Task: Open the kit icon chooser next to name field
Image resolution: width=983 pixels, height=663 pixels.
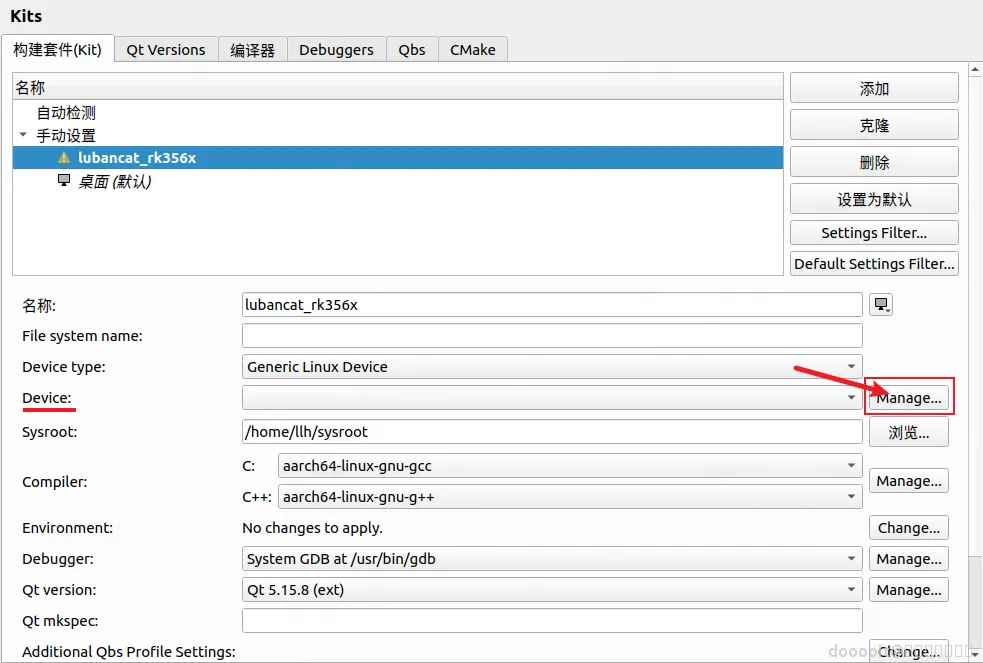Action: [x=881, y=305]
